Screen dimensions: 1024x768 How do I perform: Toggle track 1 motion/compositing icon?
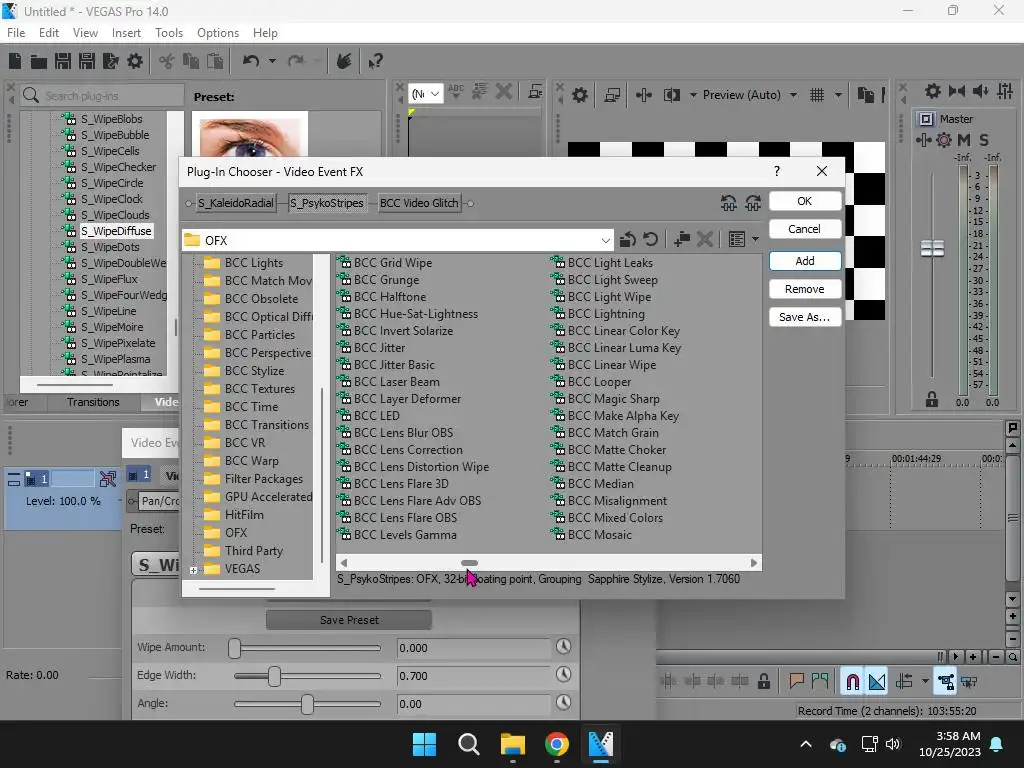[x=108, y=479]
